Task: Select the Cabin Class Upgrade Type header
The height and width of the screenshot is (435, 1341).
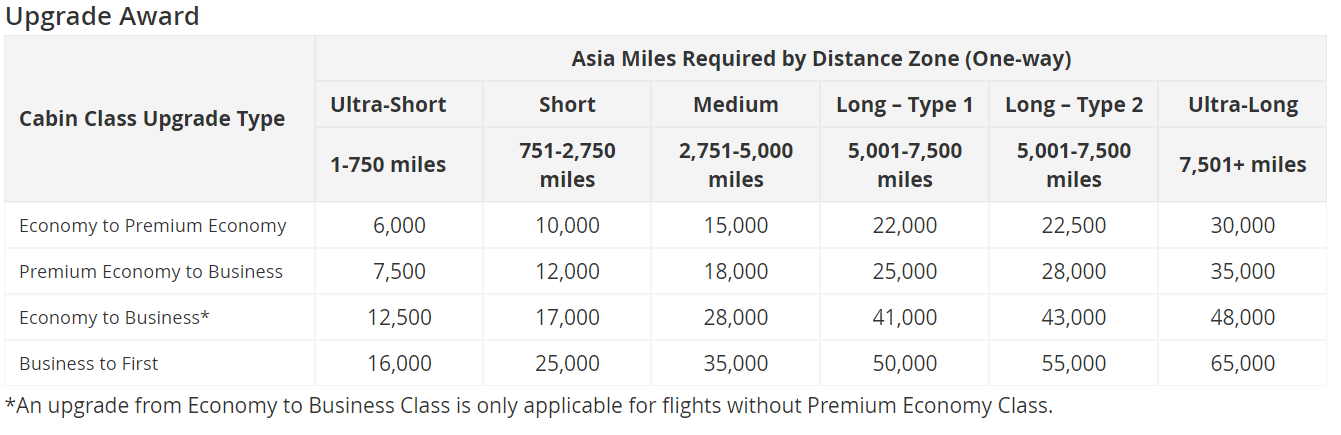Action: coord(152,119)
